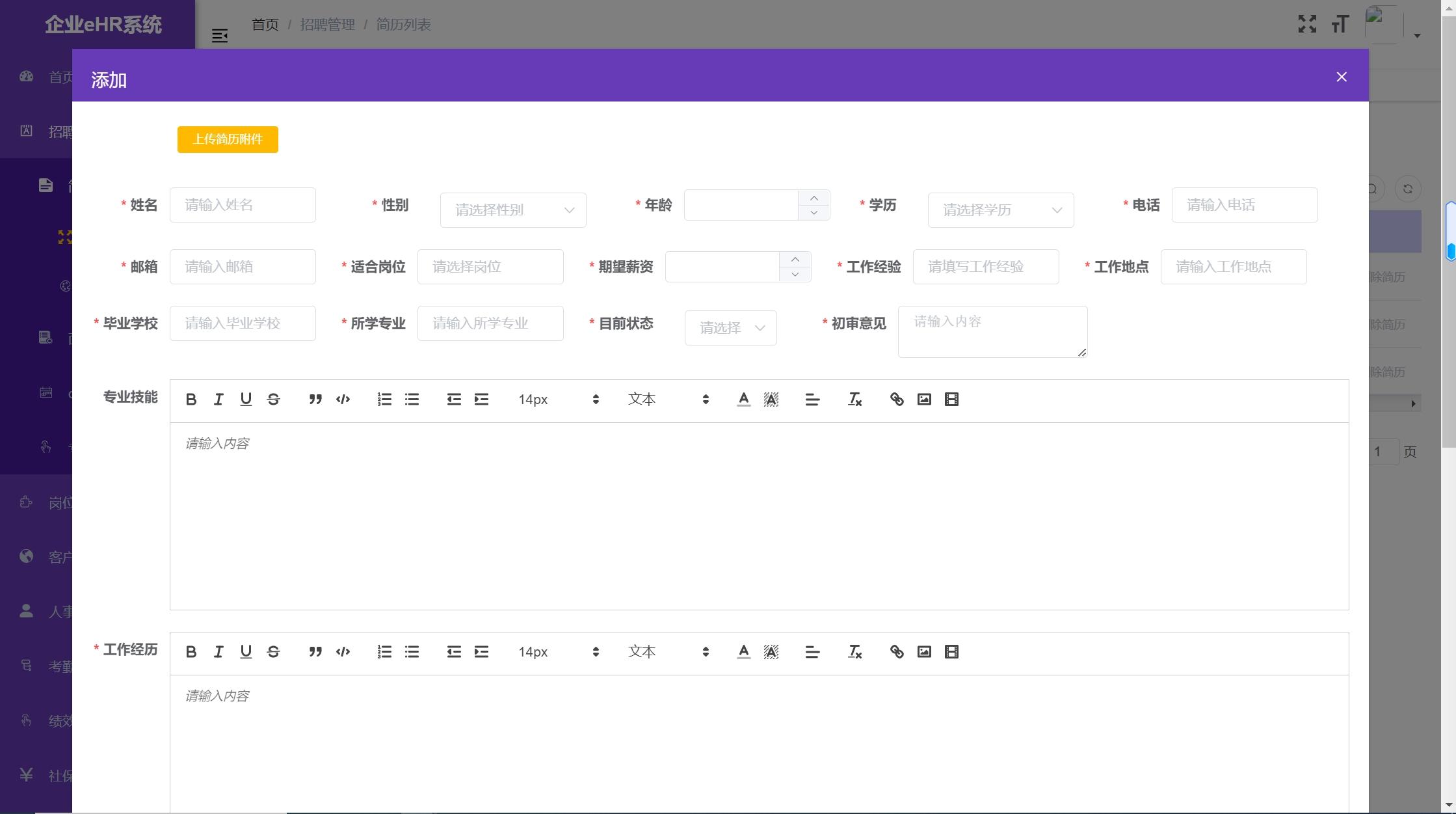Insert a blockquote in 专业技能 editor
1456x814 pixels.
click(315, 399)
